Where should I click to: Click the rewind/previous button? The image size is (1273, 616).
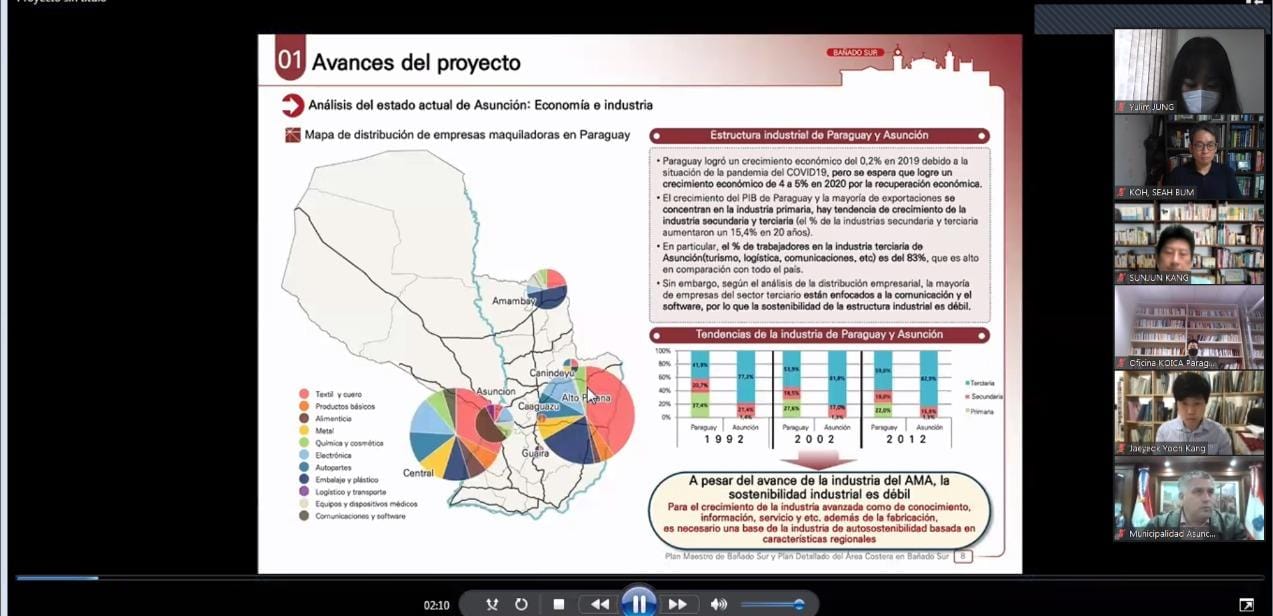click(x=599, y=604)
